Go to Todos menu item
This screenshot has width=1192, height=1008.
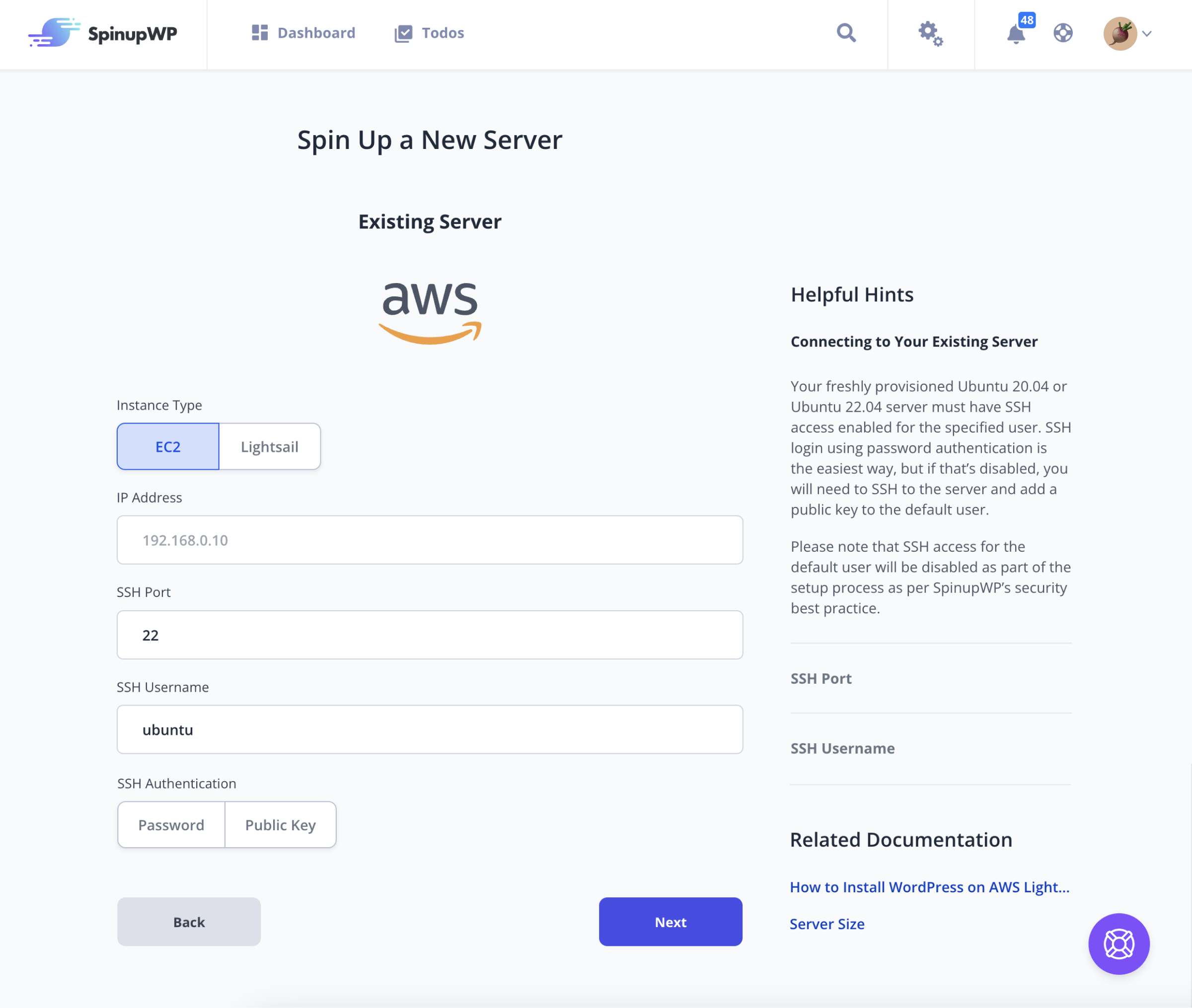[x=429, y=33]
